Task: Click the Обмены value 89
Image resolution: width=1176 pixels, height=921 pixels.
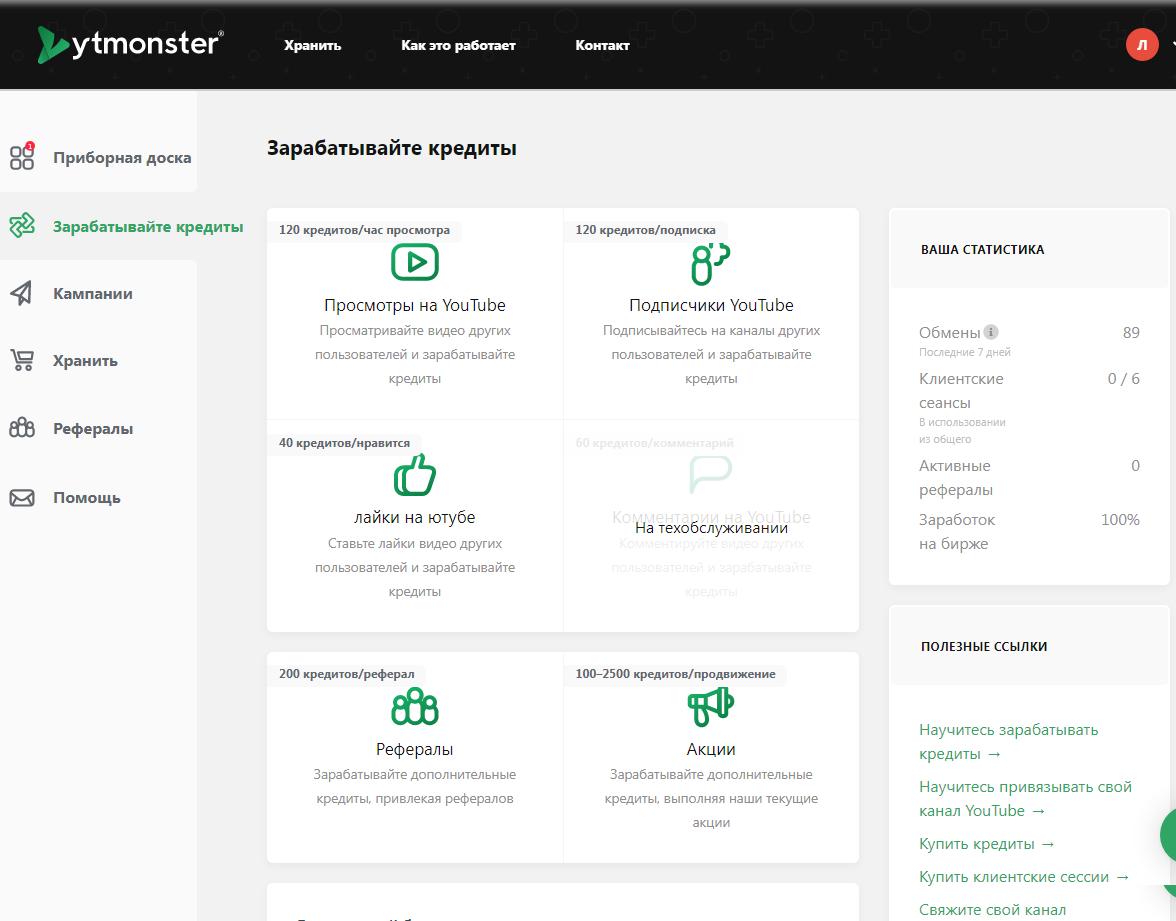Action: click(x=1131, y=332)
